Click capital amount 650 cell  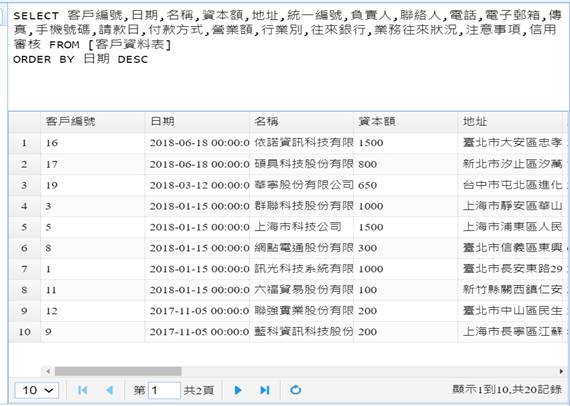pos(406,185)
